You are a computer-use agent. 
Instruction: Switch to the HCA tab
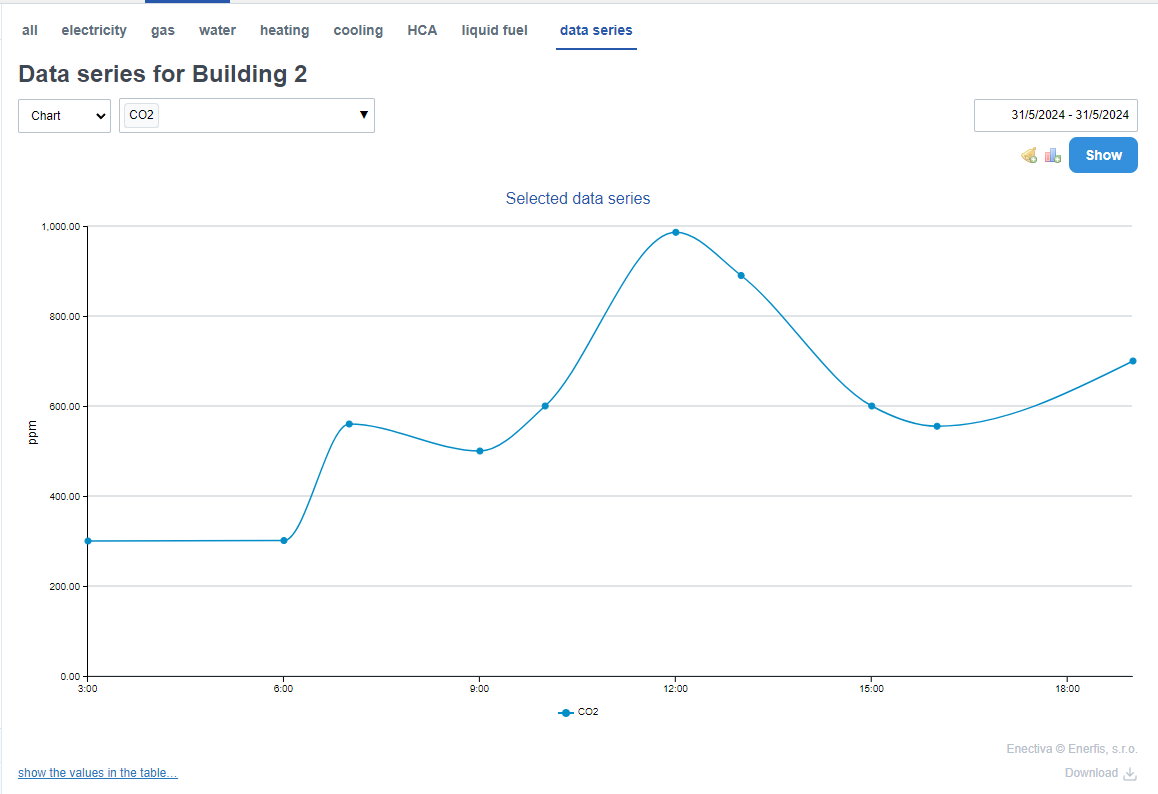coord(422,30)
